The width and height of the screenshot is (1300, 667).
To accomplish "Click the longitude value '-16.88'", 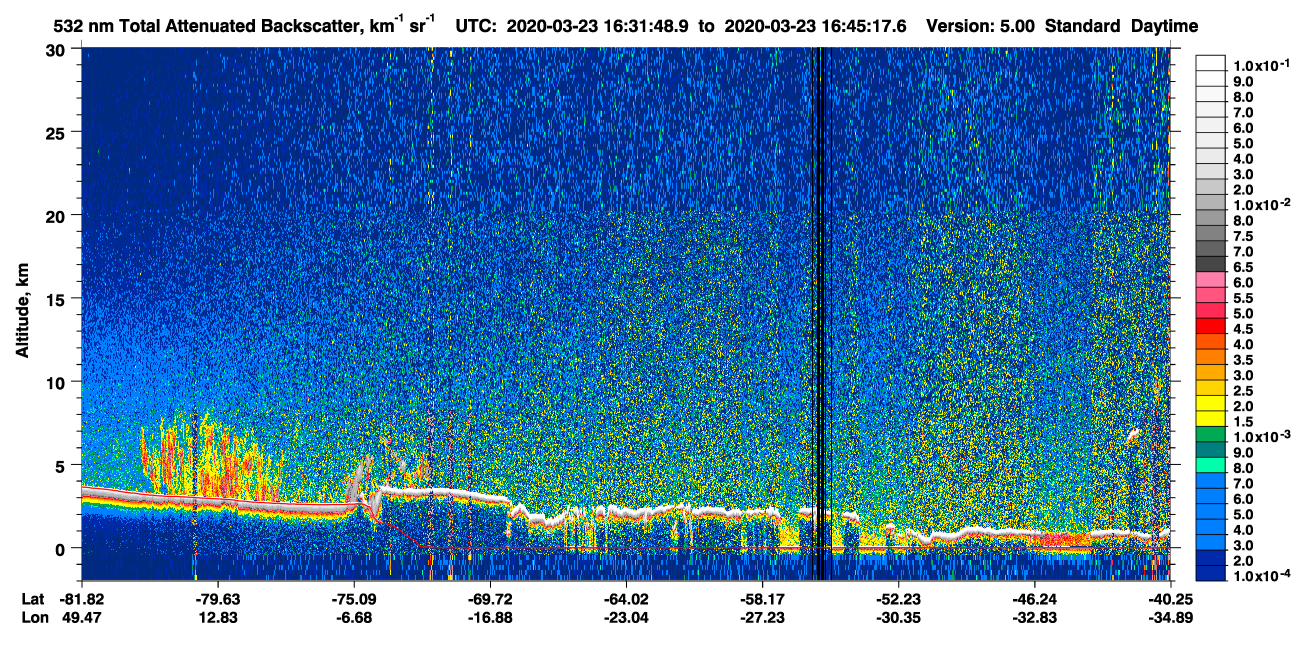I will 490,618.
